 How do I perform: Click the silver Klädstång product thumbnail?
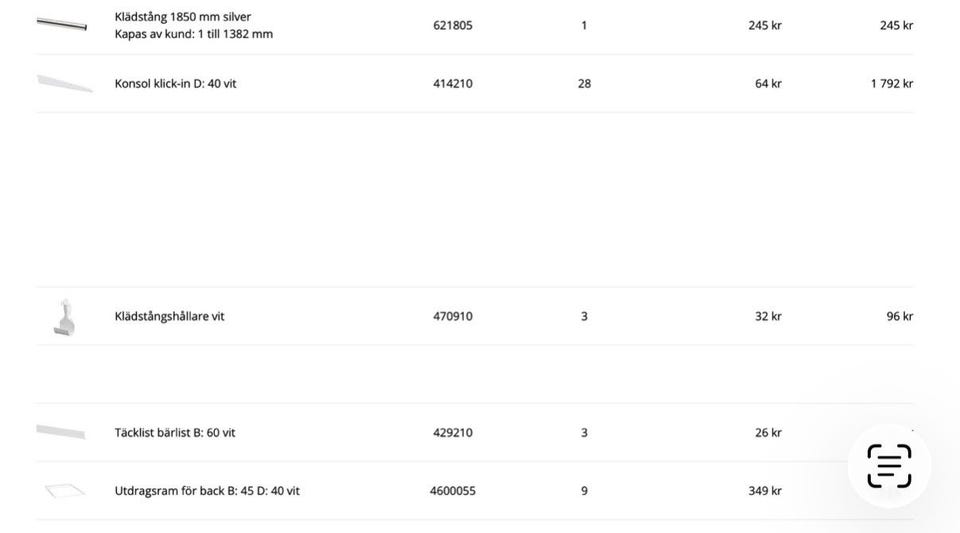(62, 23)
